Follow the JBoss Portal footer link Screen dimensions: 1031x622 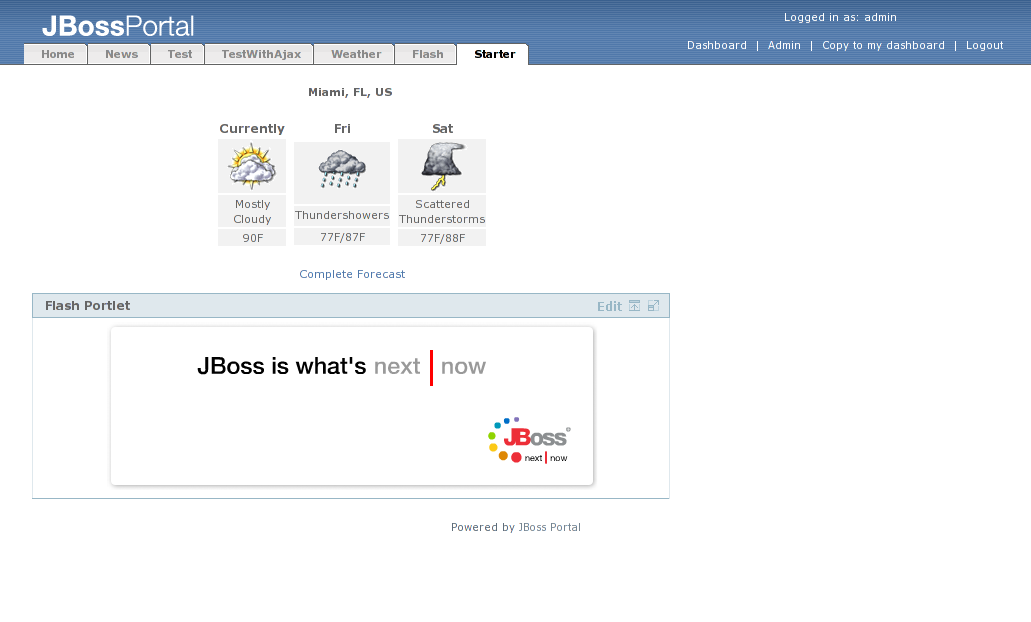[549, 527]
